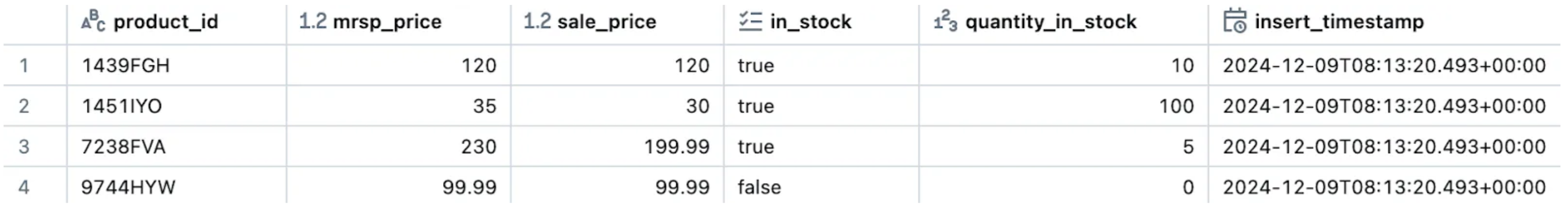Click the integer type icon beside quantity_in_stock
This screenshot has width=1568, height=212.
[945, 22]
